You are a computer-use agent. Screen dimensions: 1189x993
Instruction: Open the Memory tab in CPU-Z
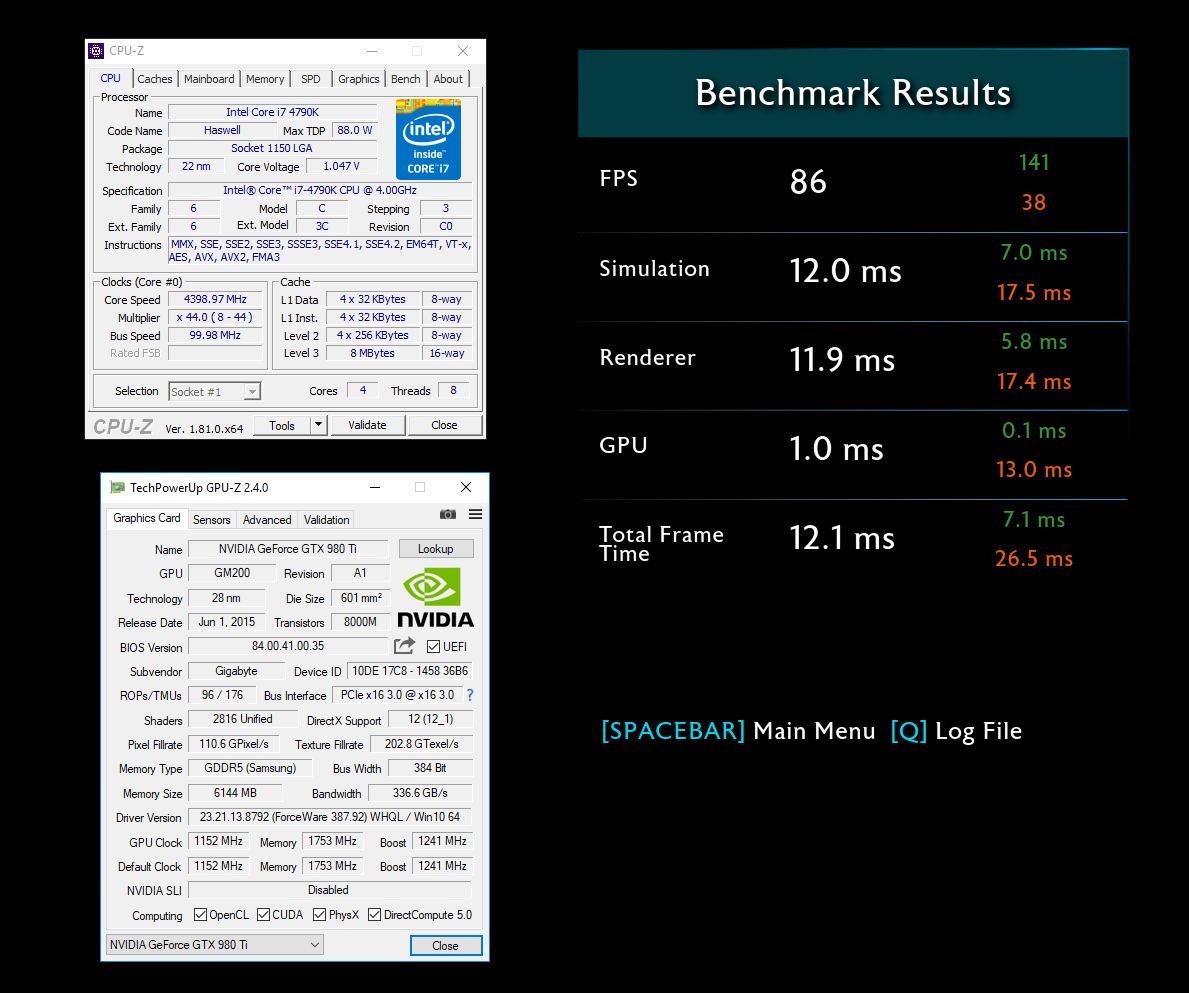click(x=265, y=79)
